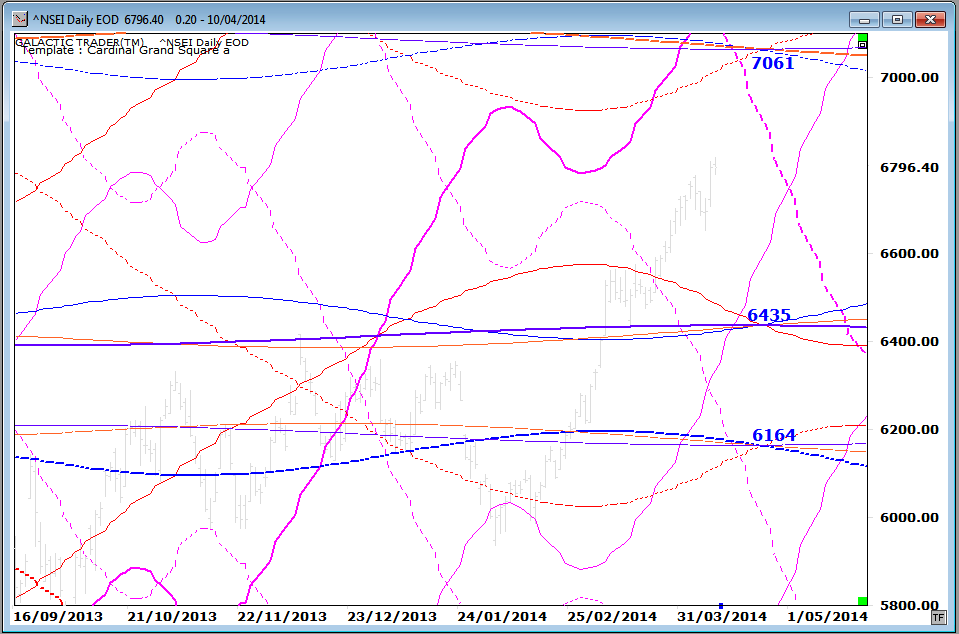Click the 21/10/2013 date label
The image size is (959, 634).
tap(172, 616)
